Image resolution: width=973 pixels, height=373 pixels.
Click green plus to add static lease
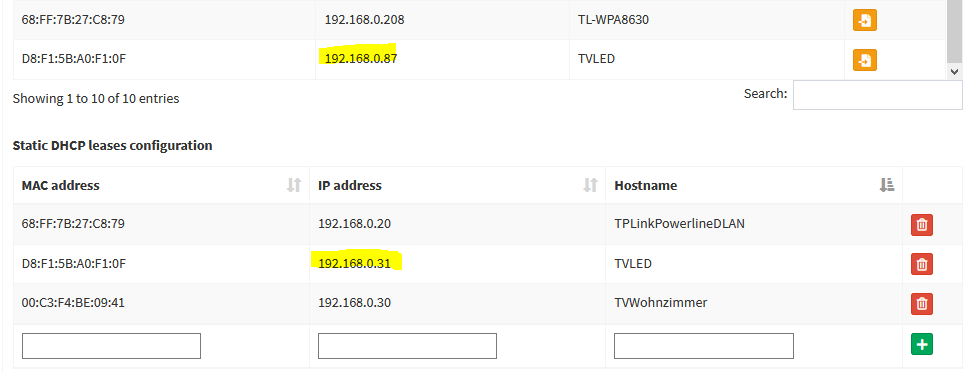coord(921,344)
